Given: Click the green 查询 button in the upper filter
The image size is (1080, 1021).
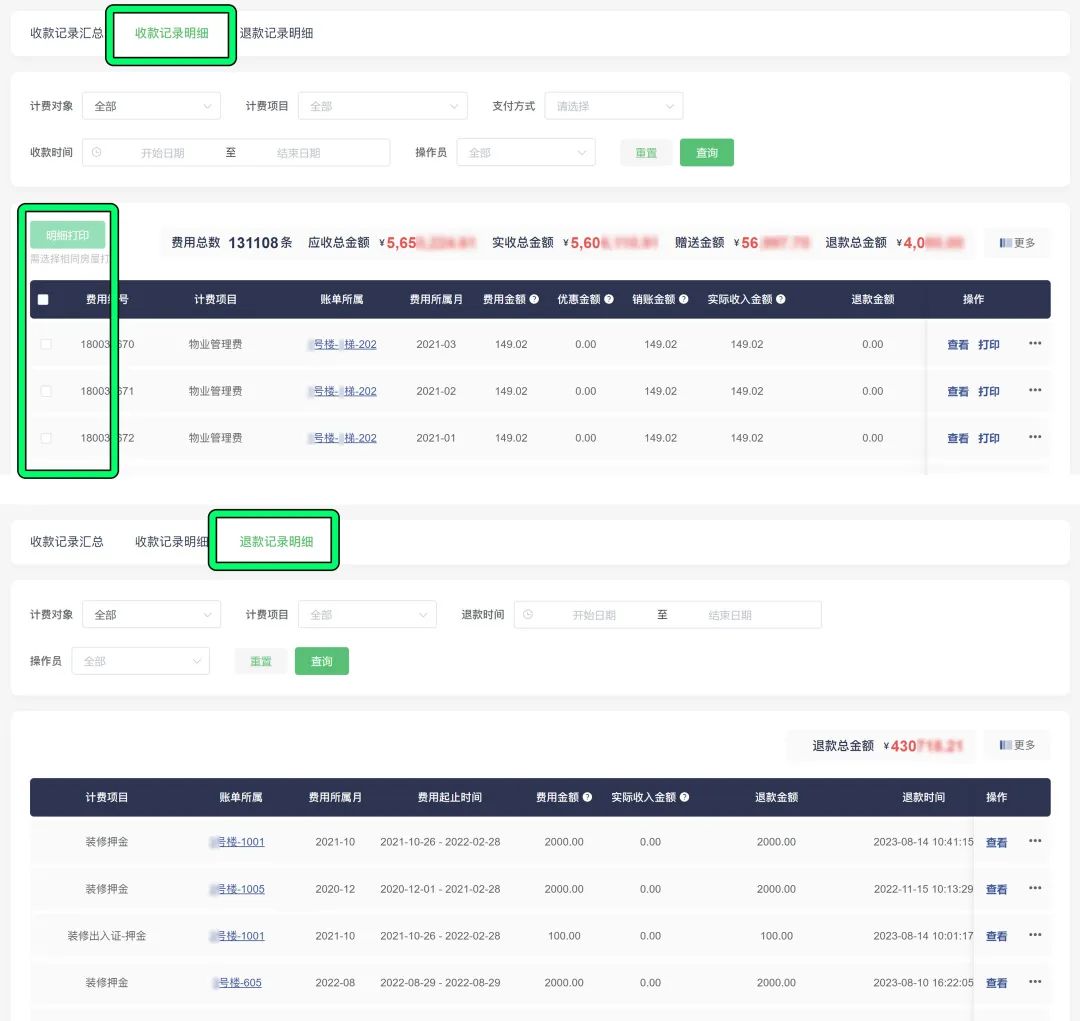Looking at the screenshot, I should (x=706, y=153).
